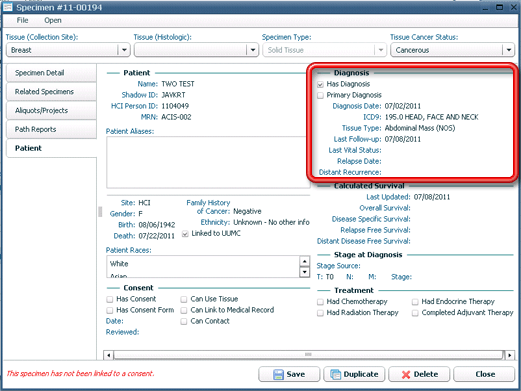
Task: Check the Had Chemotherapy checkbox
Action: (x=320, y=302)
